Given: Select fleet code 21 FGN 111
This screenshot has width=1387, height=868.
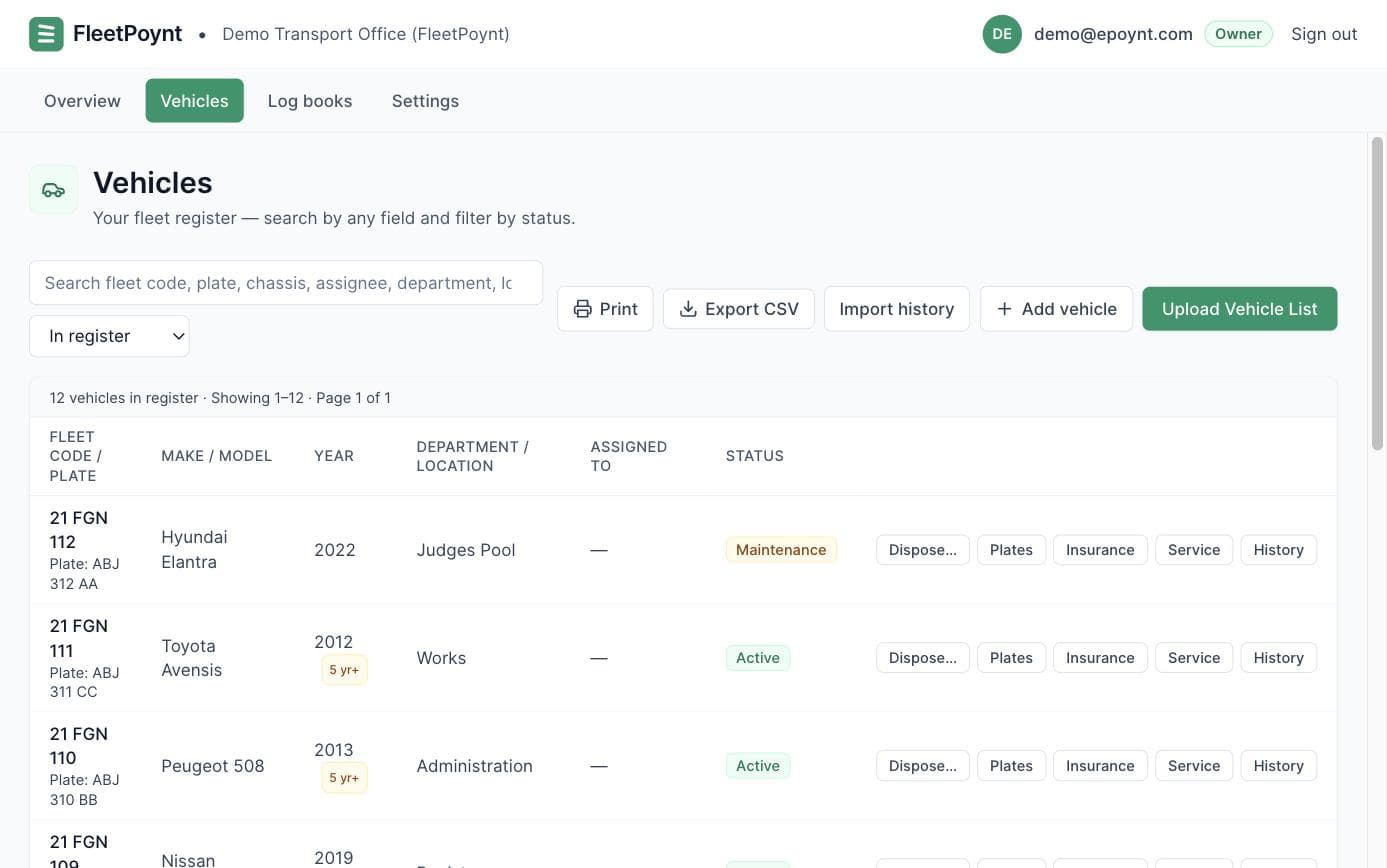Looking at the screenshot, I should click(79, 638).
